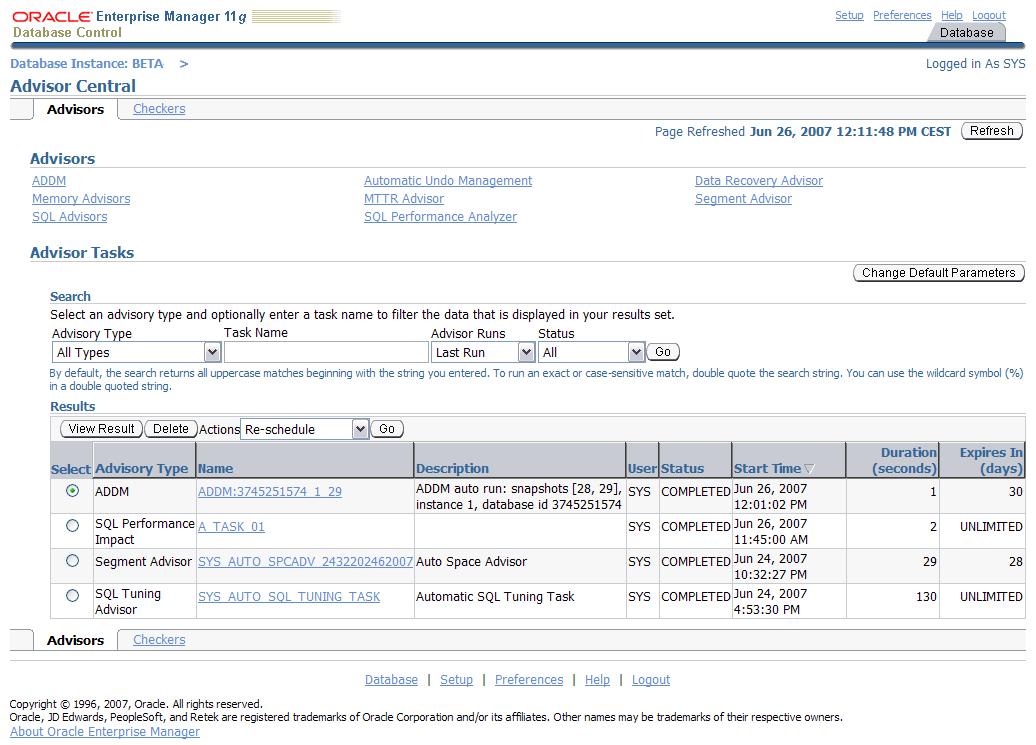This screenshot has width=1036, height=745.
Task: Switch to the Checkers tab at top
Action: tap(159, 109)
